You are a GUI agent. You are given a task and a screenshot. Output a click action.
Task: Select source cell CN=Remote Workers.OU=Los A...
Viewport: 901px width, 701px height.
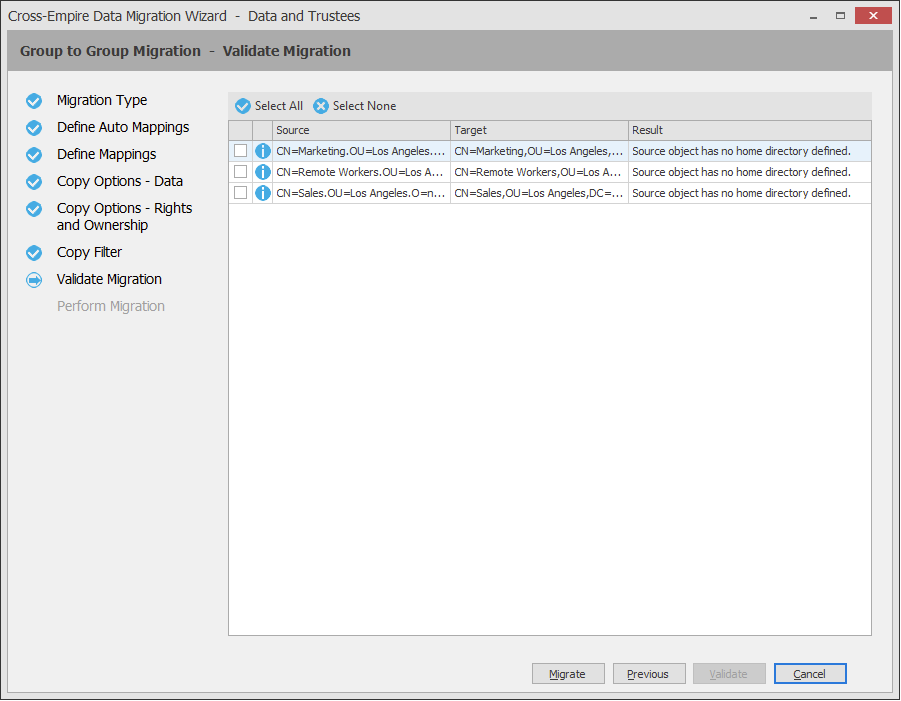[x=361, y=172]
